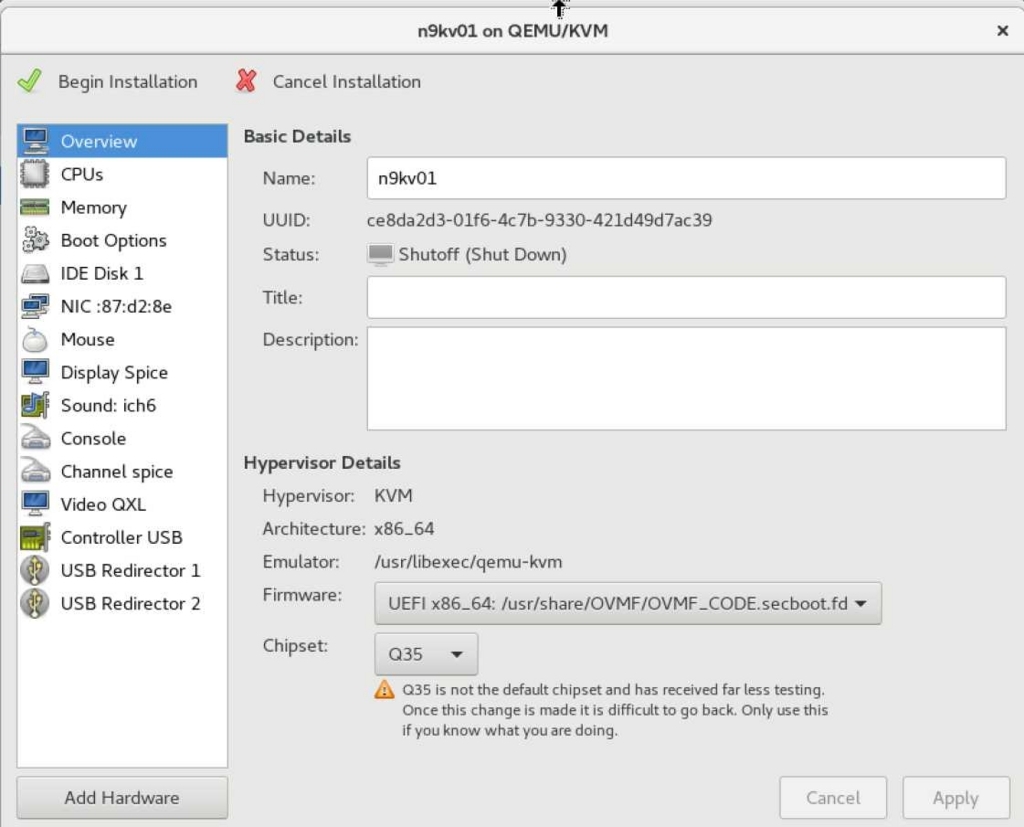Click the Hypervisor value KVM

click(393, 495)
